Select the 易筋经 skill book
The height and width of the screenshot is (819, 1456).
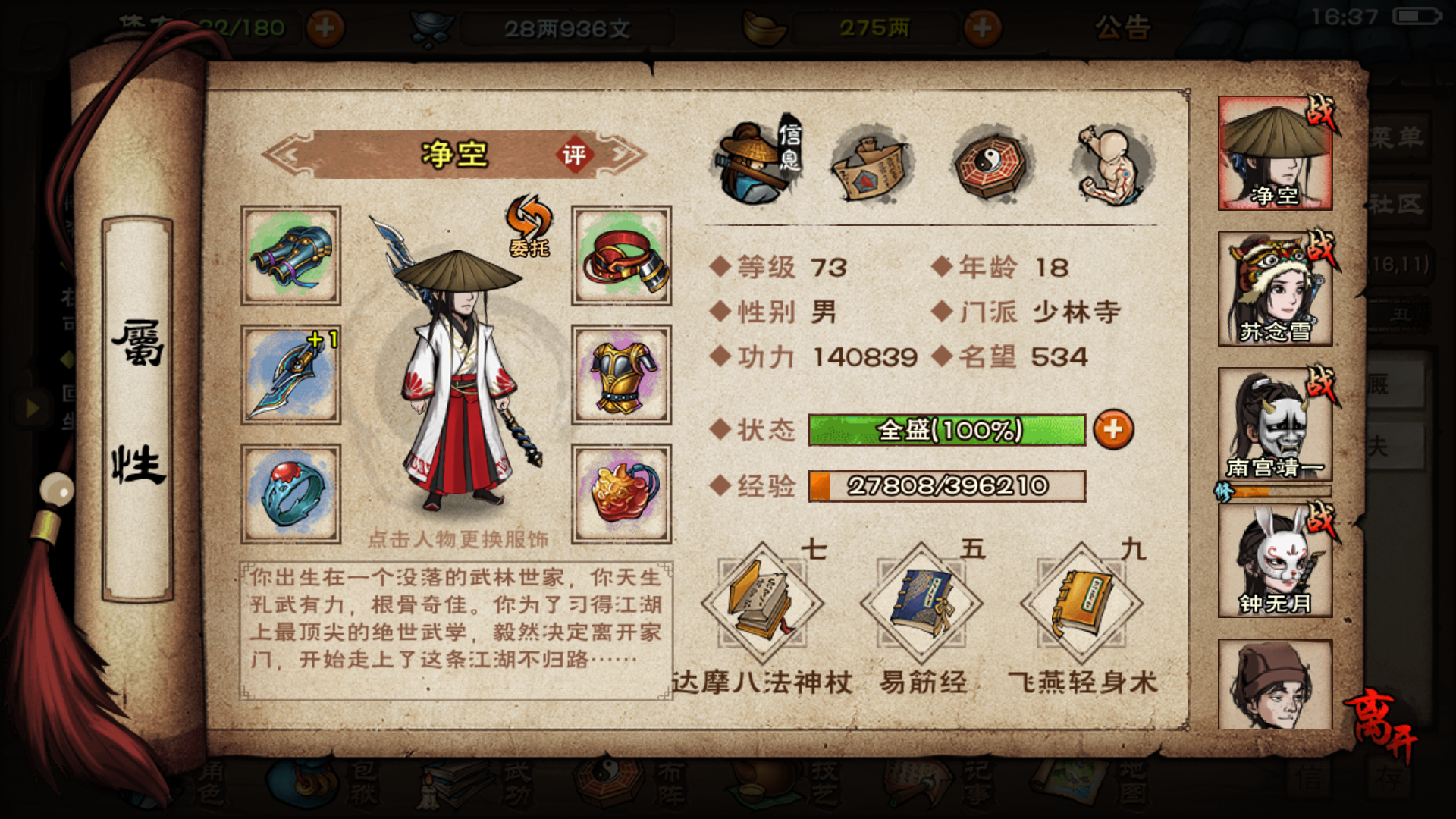pyautogui.click(x=921, y=605)
